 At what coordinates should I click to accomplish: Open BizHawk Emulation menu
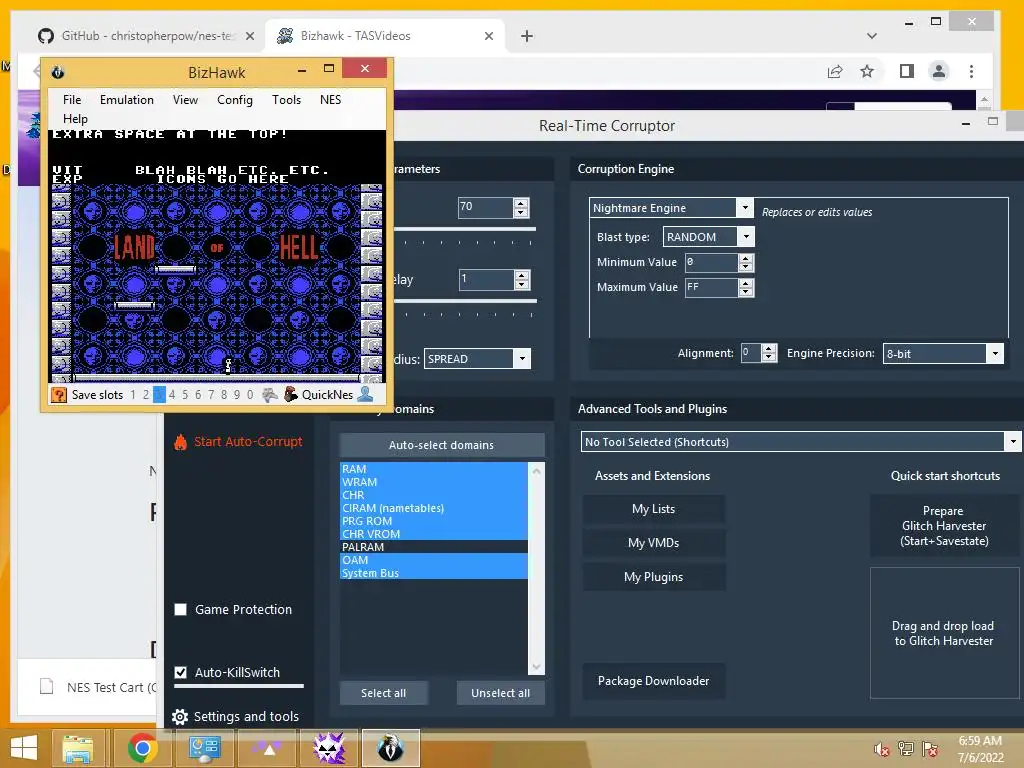tap(127, 100)
